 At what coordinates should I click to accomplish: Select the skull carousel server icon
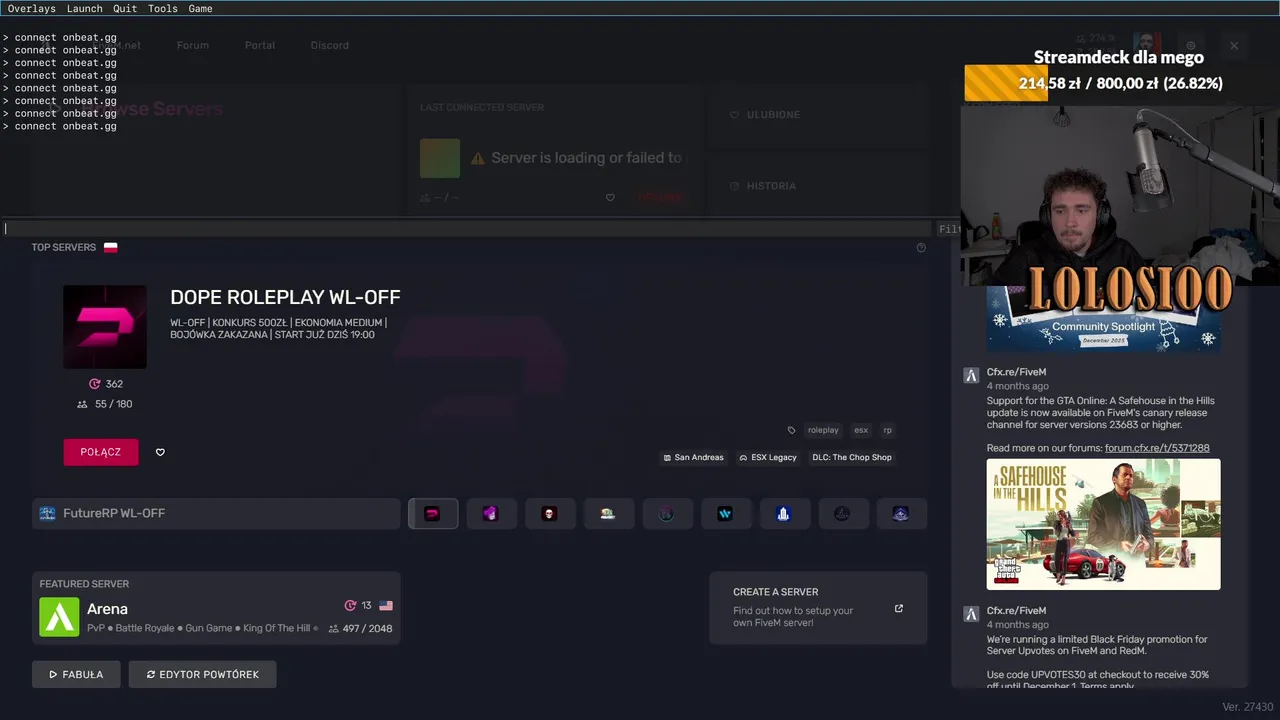tap(549, 513)
